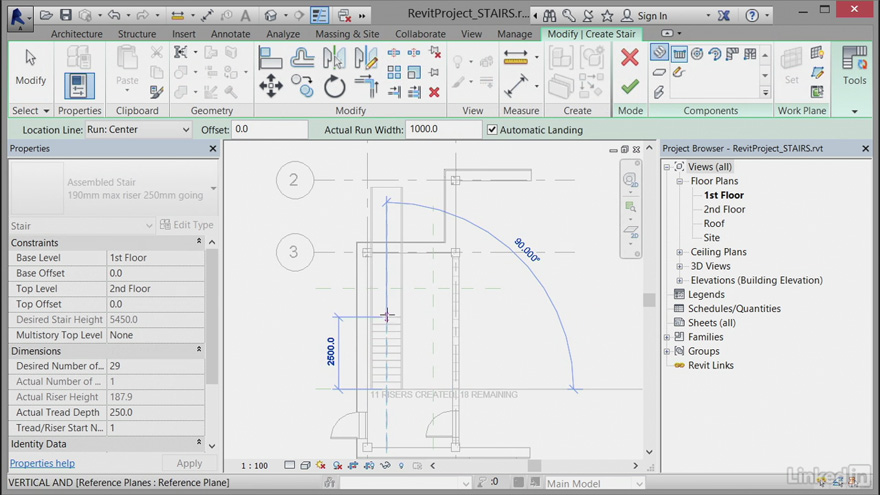
Task: Click the Edit Type button
Action: 187,225
